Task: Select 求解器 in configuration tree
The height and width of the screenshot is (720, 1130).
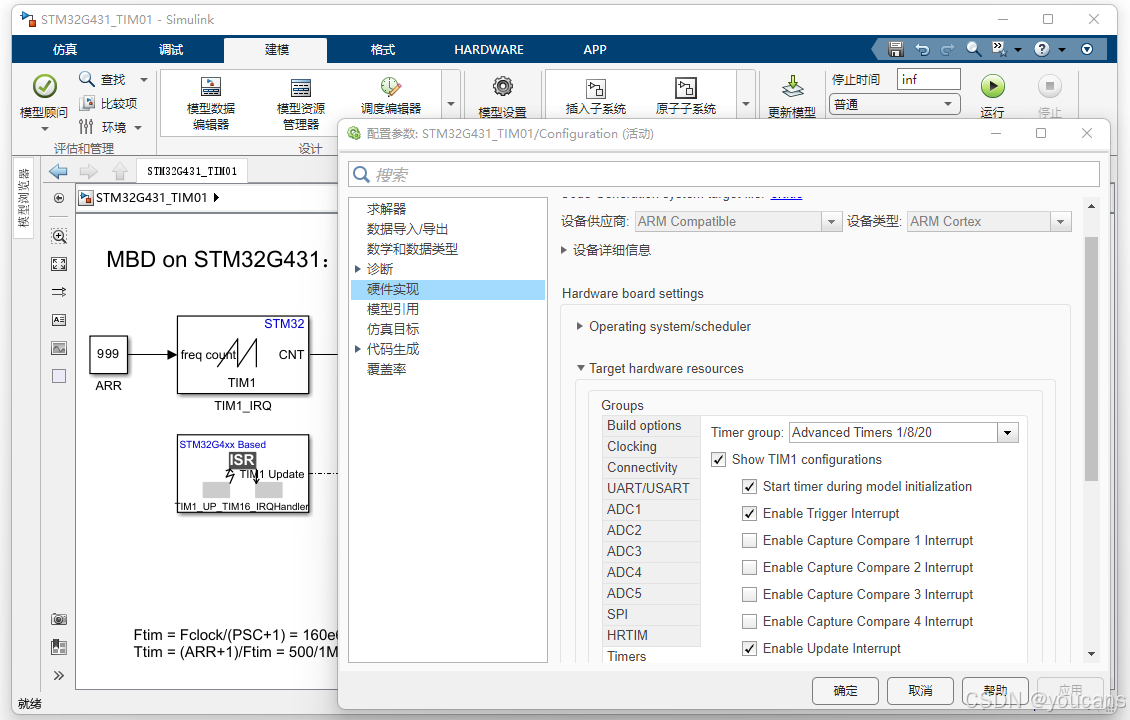Action: [386, 209]
